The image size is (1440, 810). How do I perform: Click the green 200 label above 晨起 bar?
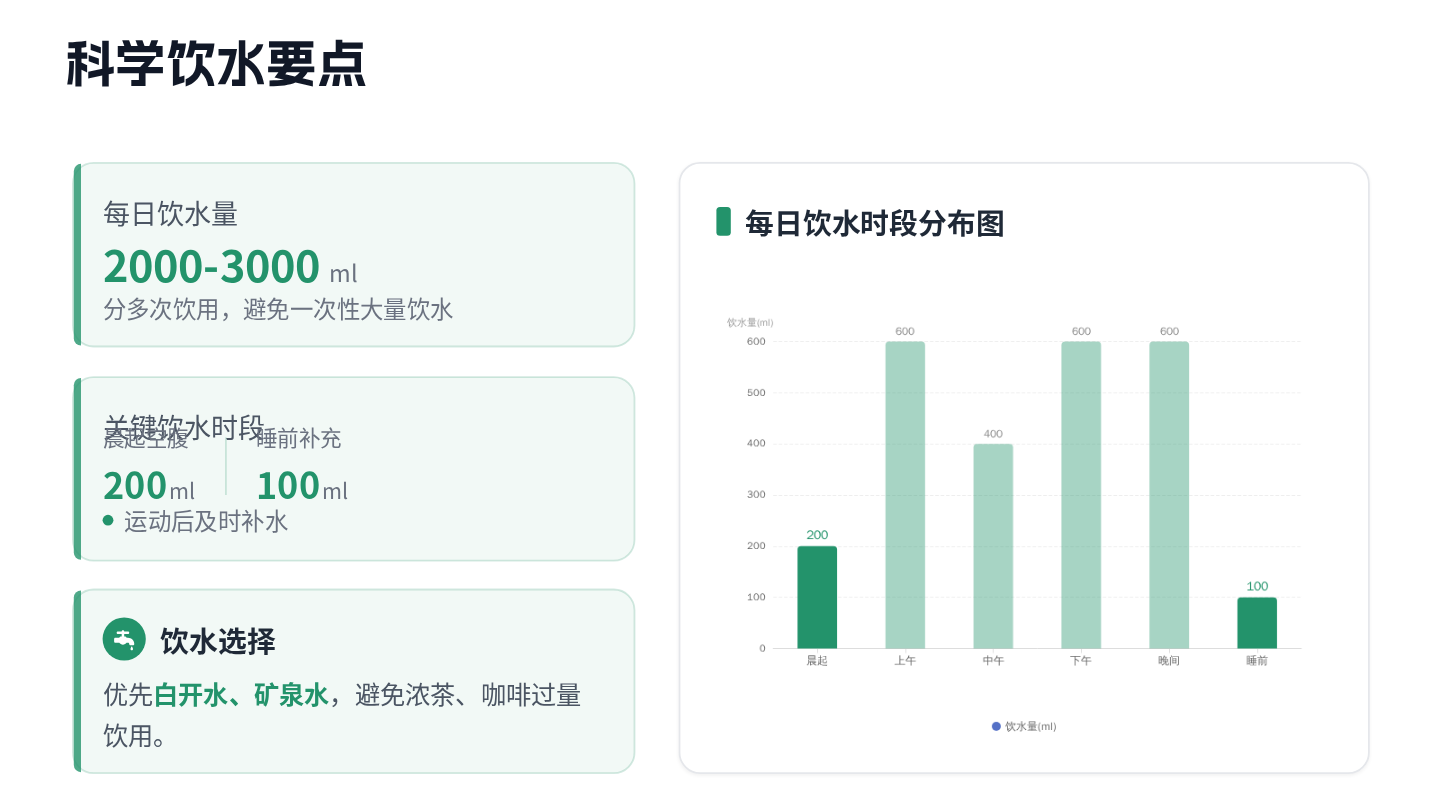pyautogui.click(x=817, y=535)
